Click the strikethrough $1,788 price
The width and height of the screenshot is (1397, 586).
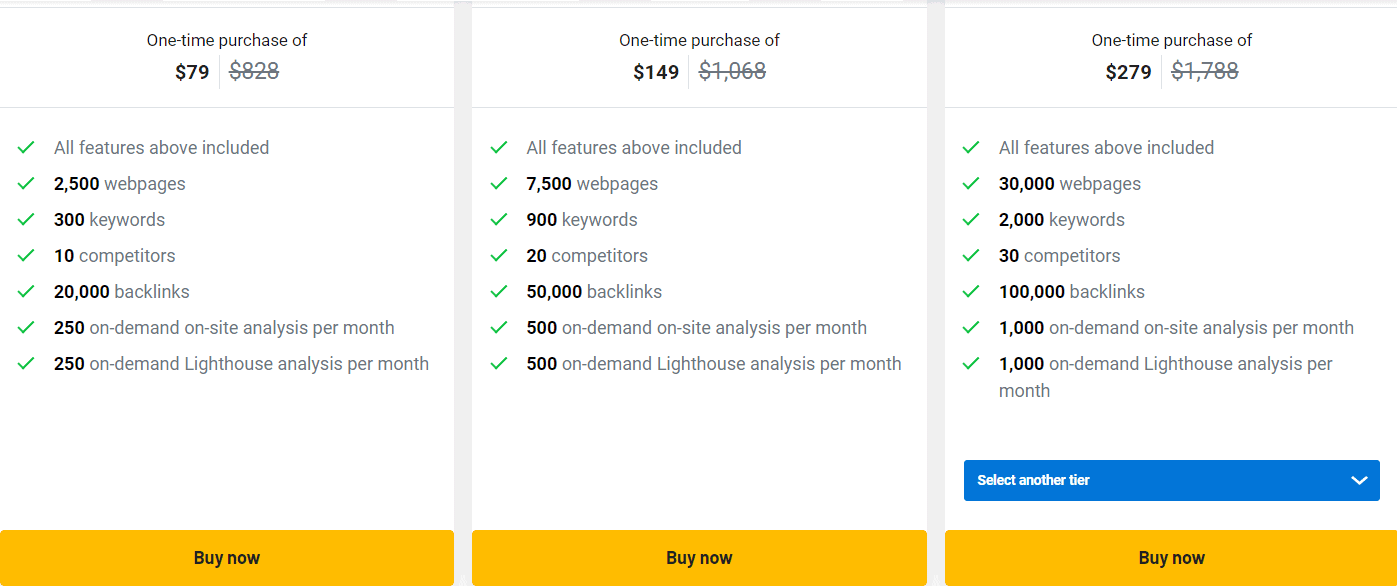click(x=1205, y=71)
